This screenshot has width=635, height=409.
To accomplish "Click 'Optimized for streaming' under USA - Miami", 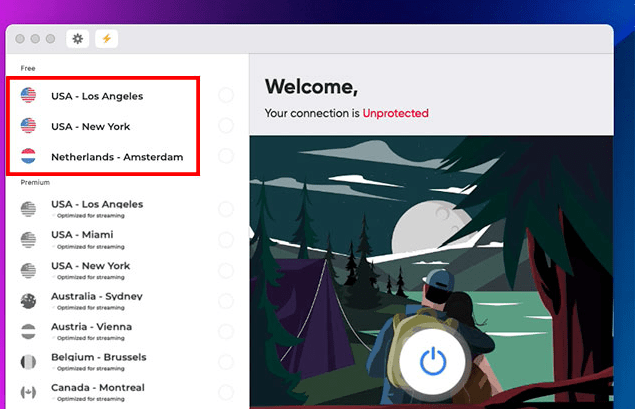I will tap(91, 247).
